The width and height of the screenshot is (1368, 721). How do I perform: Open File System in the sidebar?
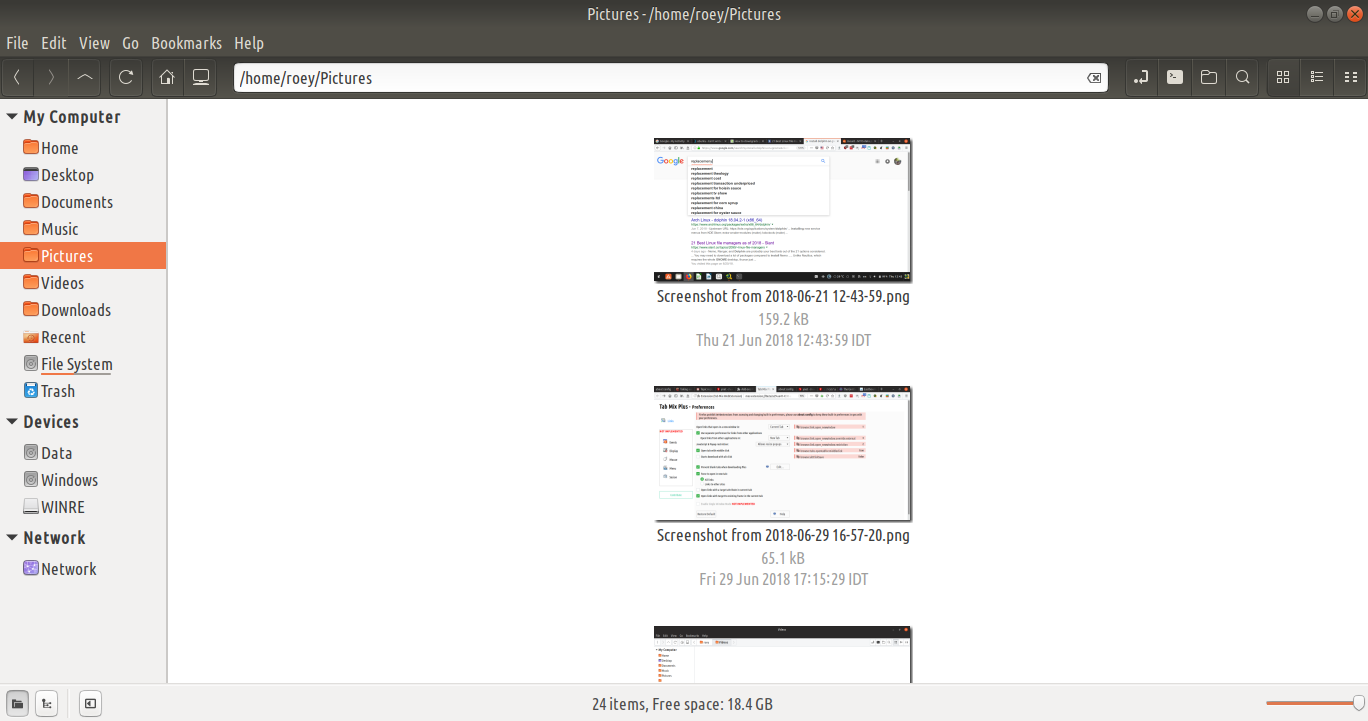[x=83, y=364]
